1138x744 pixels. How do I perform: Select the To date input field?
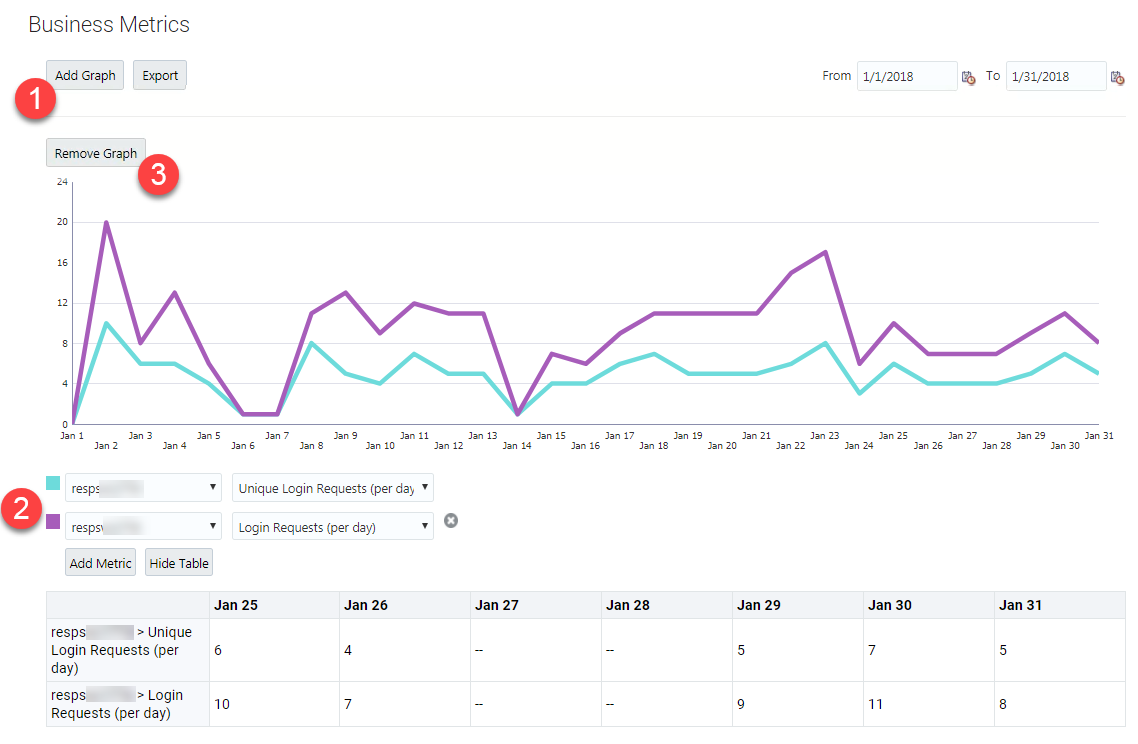pos(1056,75)
